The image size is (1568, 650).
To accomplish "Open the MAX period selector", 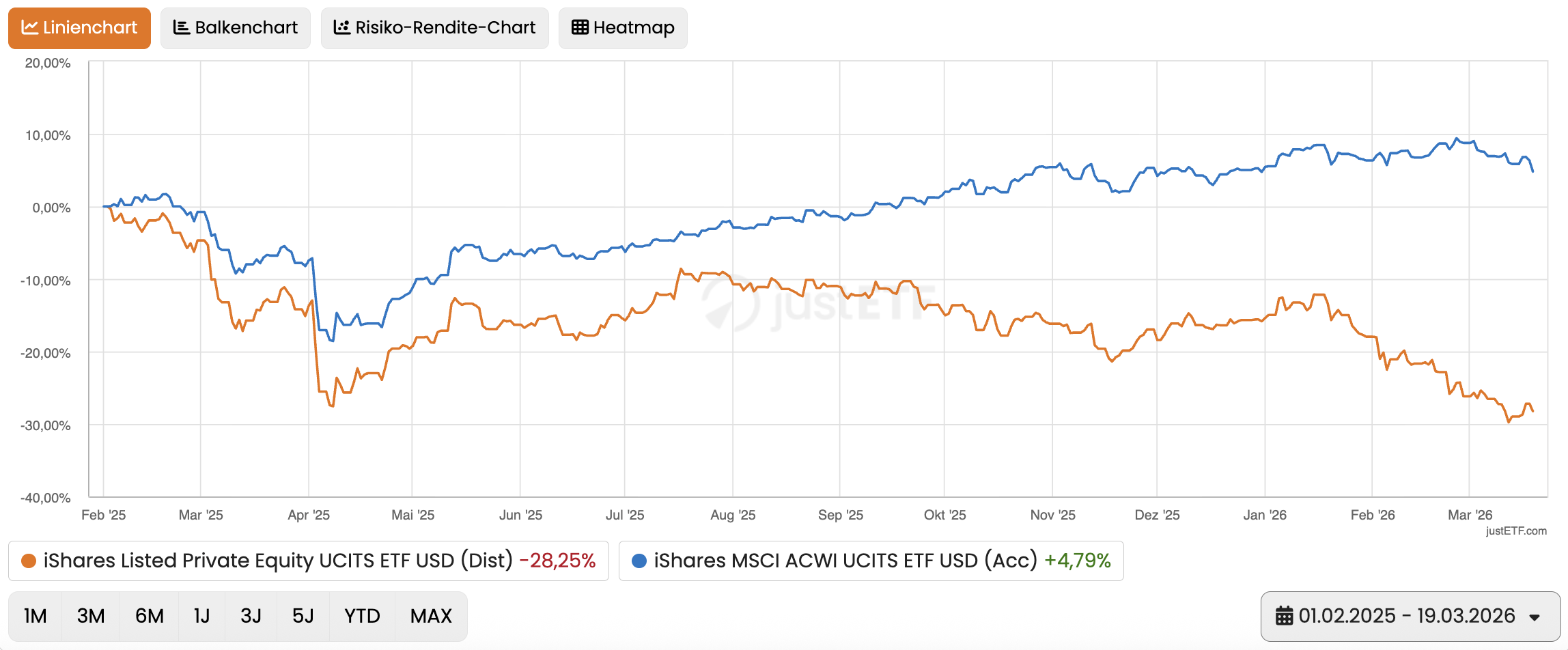I will [x=430, y=615].
